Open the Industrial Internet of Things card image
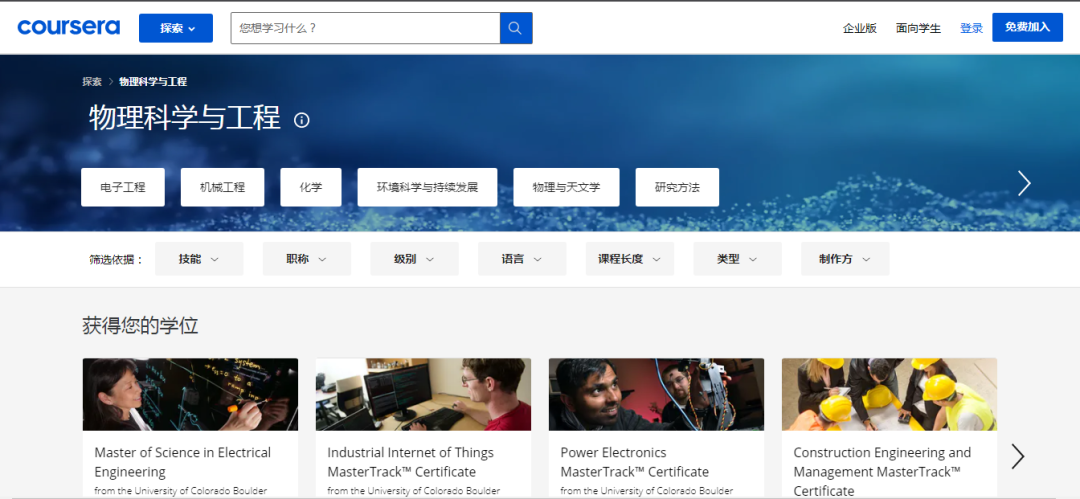Screen dimensions: 1080x499 point(423,394)
